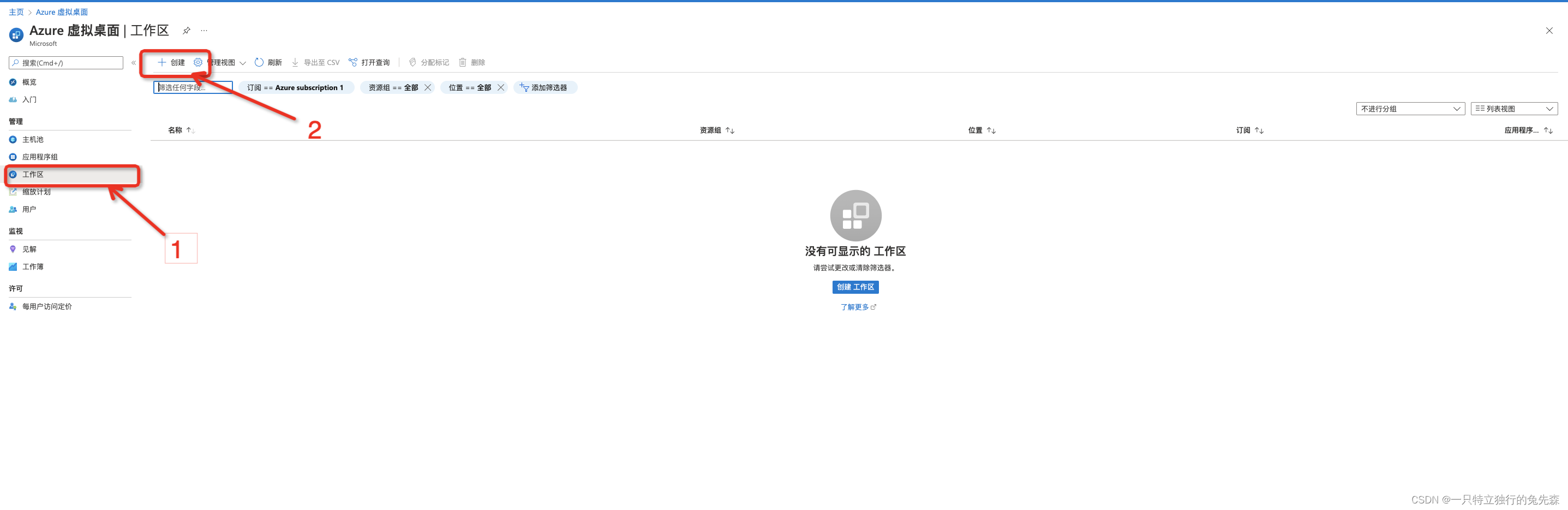Screen dimensions: 1568x510
Task: Open 不进行分组 grouping dropdown
Action: [x=1410, y=109]
